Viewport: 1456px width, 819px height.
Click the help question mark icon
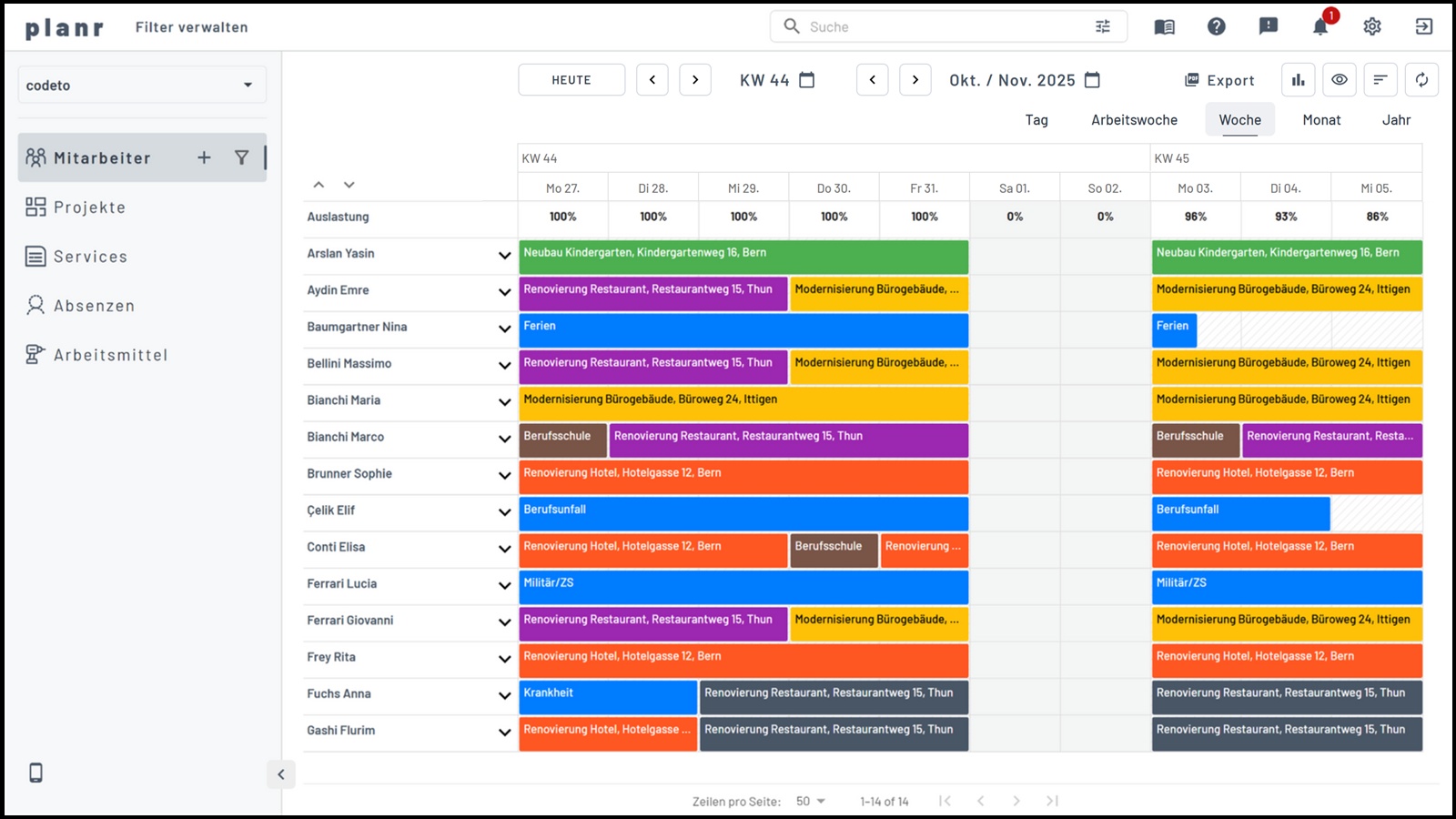coord(1216,27)
